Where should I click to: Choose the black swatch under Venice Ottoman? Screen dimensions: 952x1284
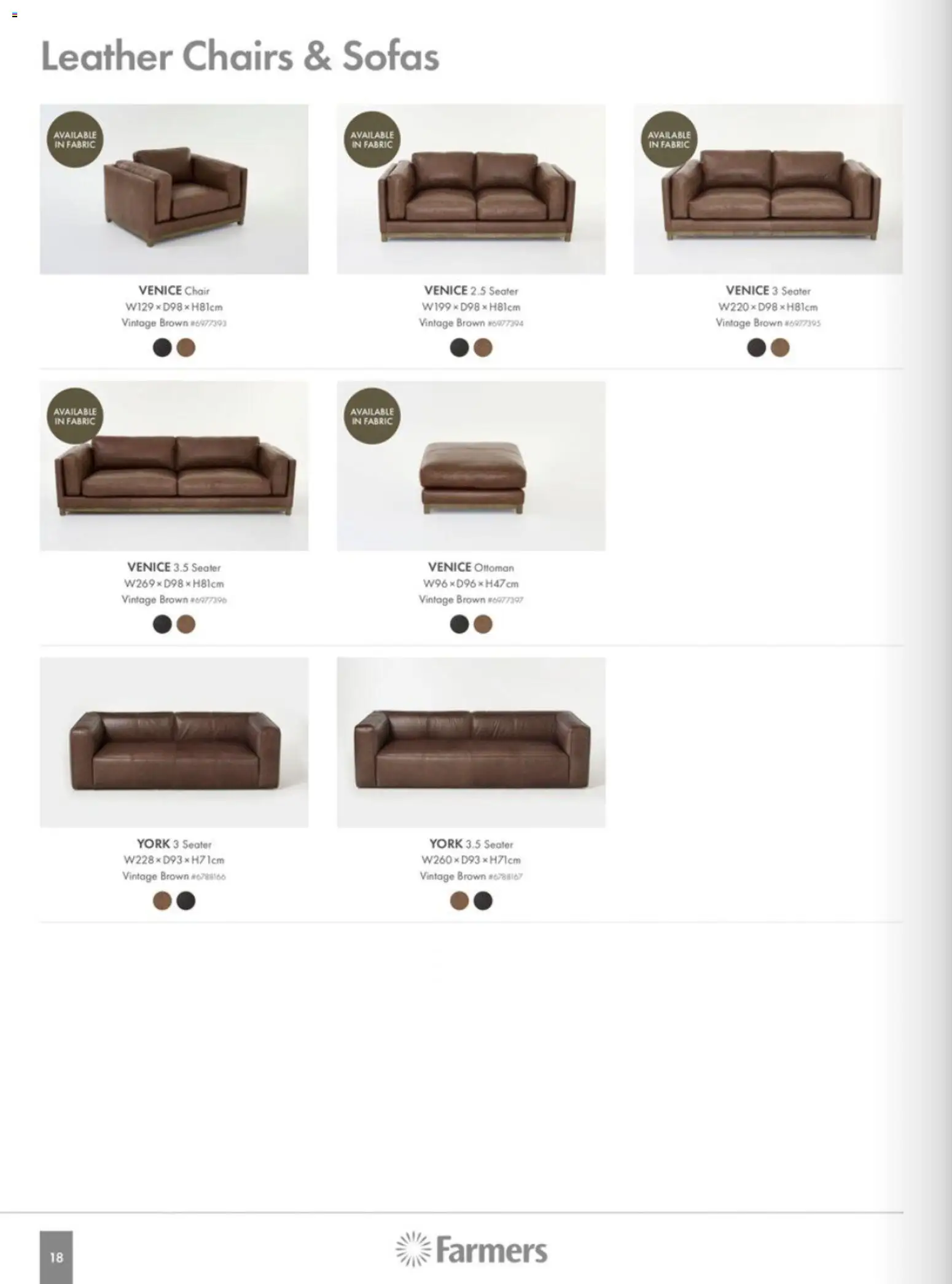(459, 625)
